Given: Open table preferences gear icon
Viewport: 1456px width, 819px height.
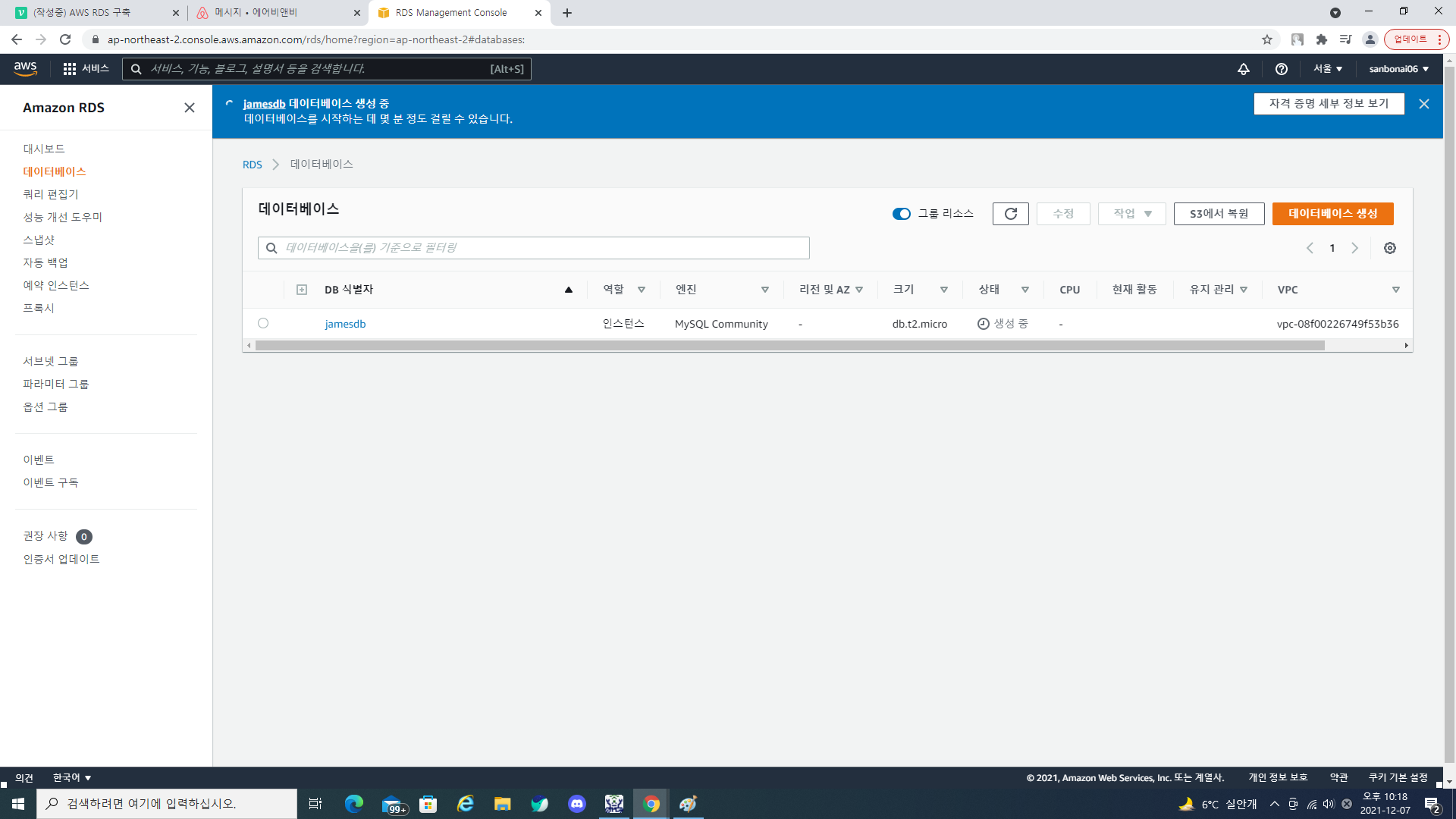Looking at the screenshot, I should [1389, 248].
